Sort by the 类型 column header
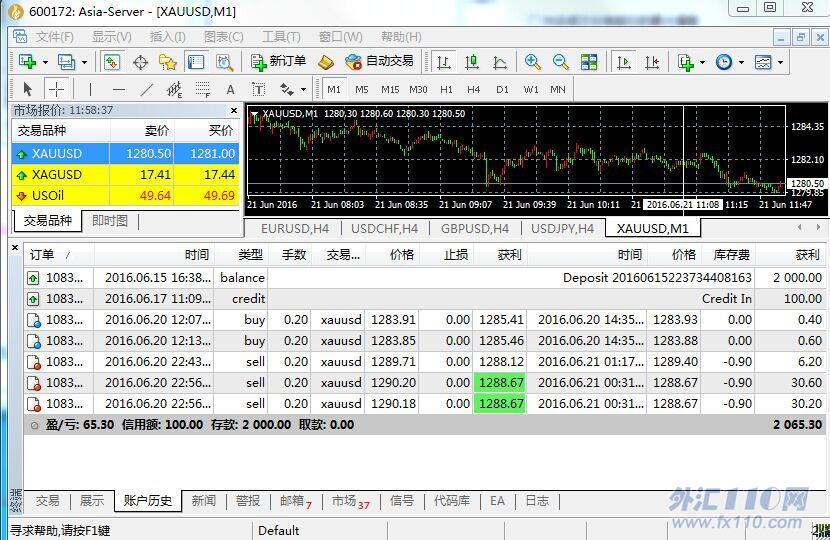This screenshot has height=540, width=830. point(240,255)
